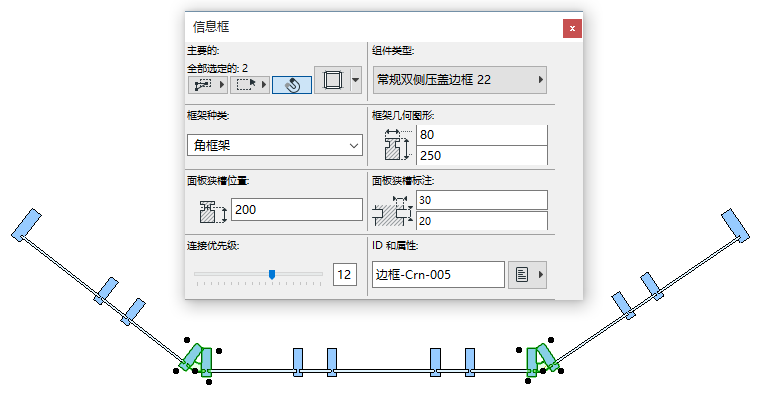Screen dimensions: 772x417
Task: Click the frame geometry profile icon
Action: (x=397, y=146)
